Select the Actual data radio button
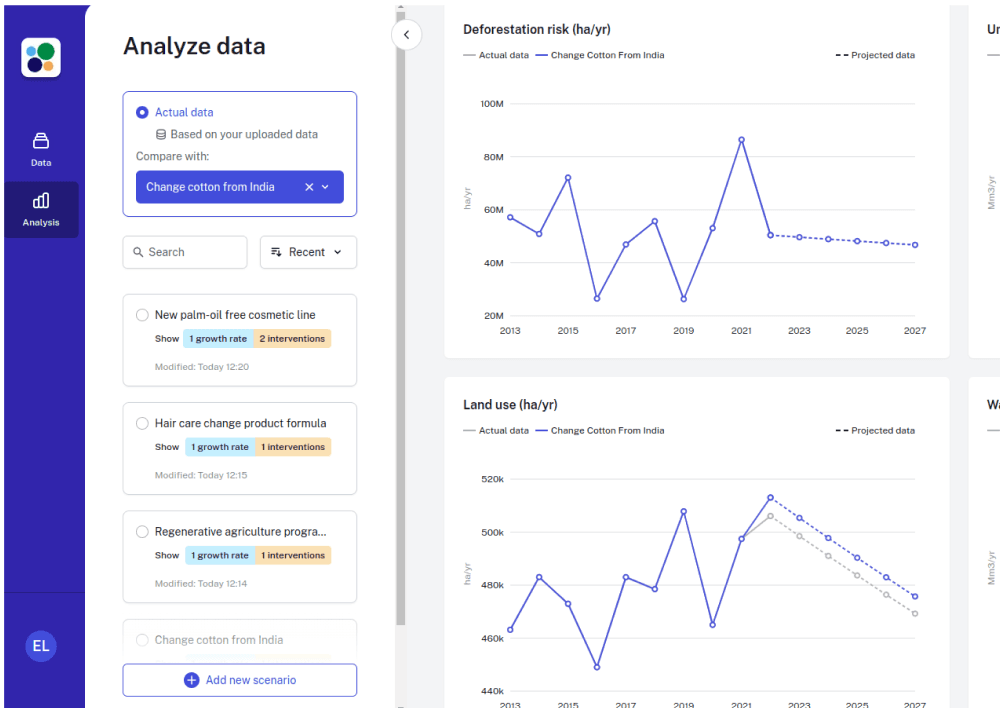 coord(142,113)
